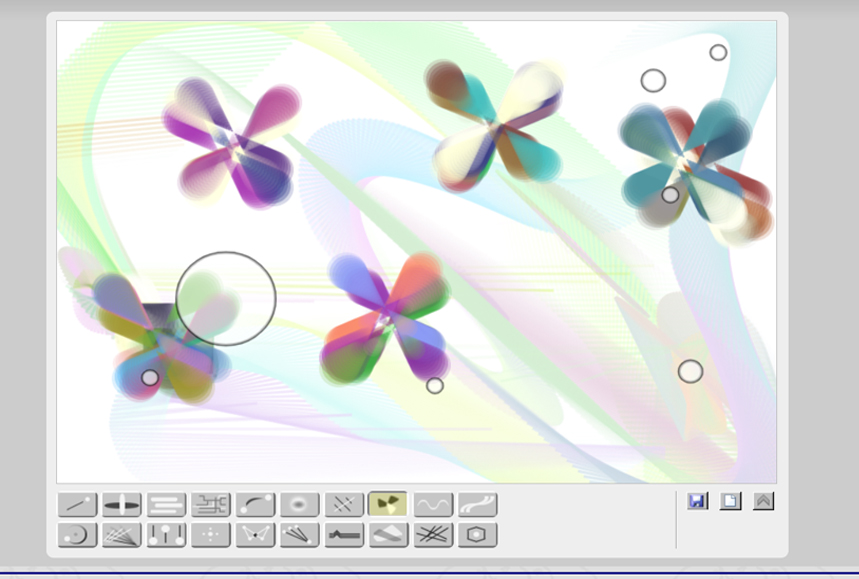Select the soft blurred oval brush
Image resolution: width=859 pixels, height=579 pixels.
click(x=300, y=505)
